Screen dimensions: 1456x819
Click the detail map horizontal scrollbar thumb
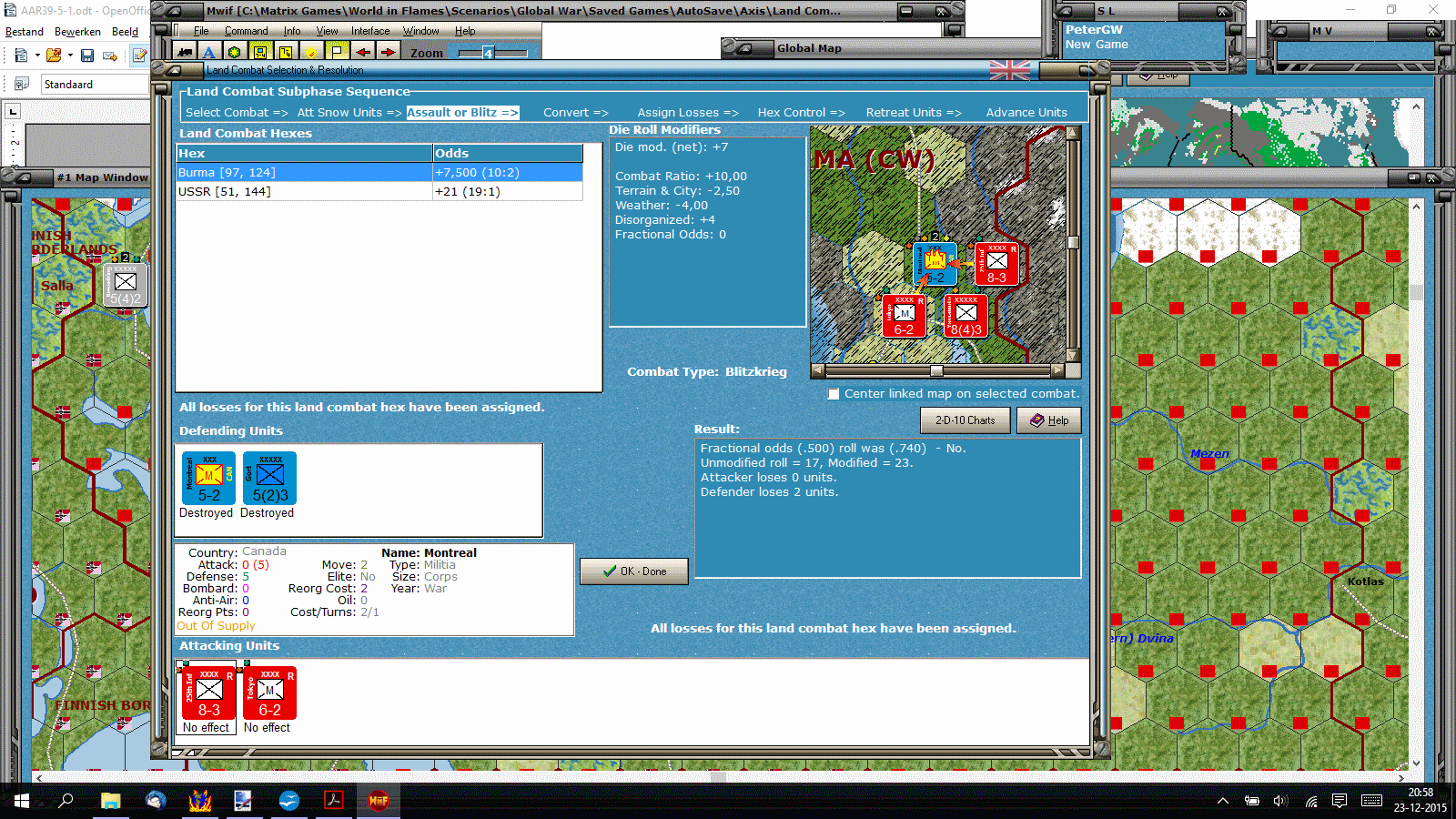[936, 371]
